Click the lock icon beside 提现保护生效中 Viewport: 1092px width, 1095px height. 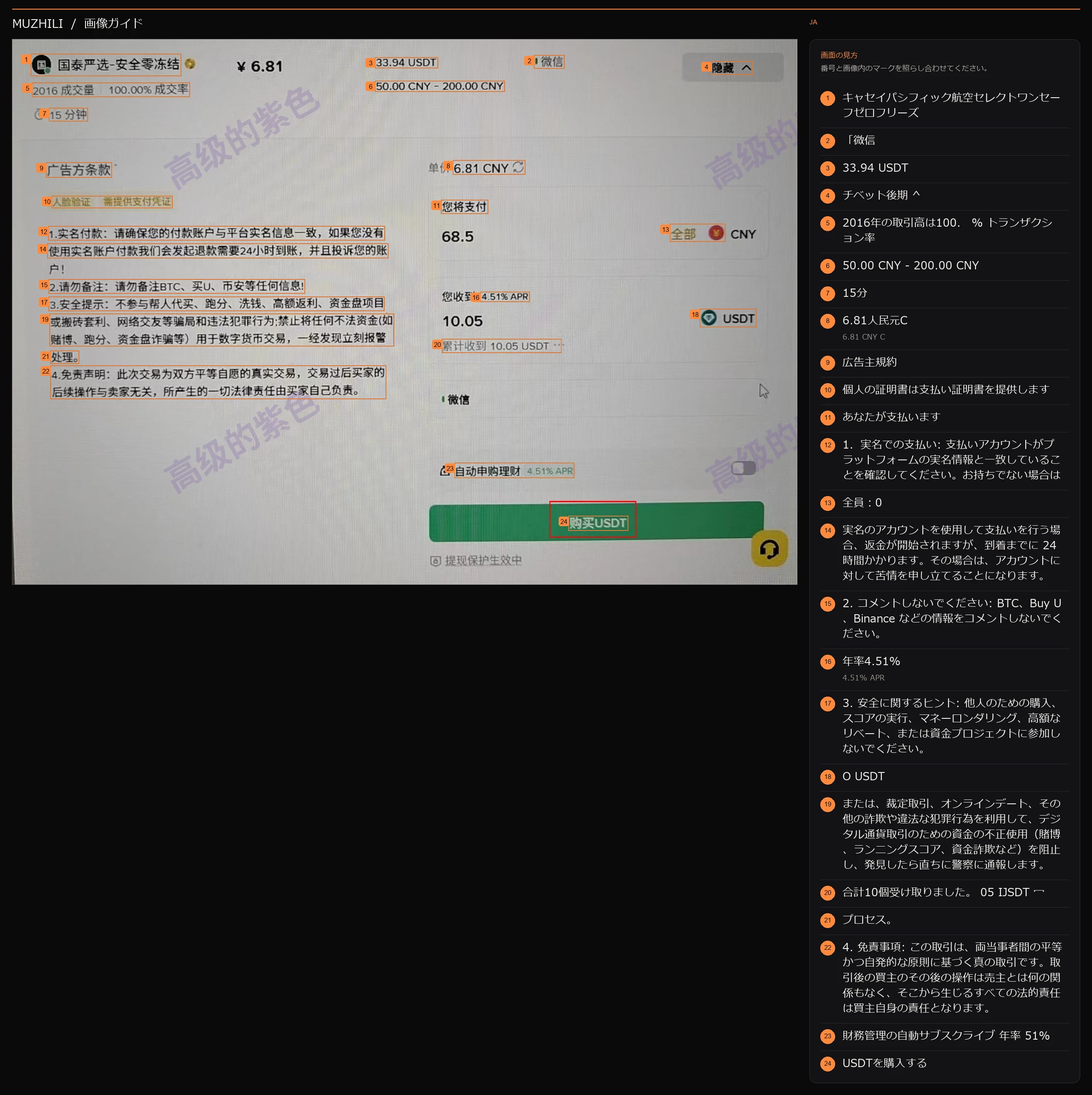[435, 561]
